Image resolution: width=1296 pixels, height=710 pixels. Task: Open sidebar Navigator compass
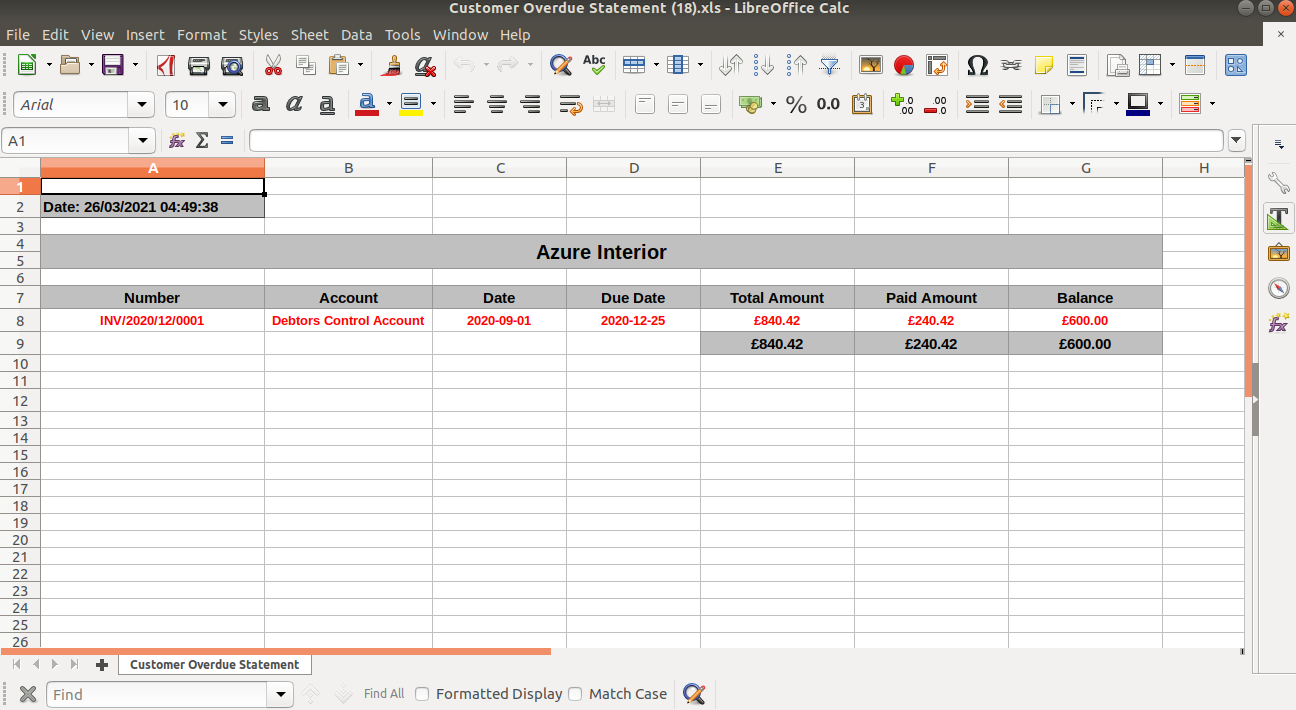point(1279,288)
